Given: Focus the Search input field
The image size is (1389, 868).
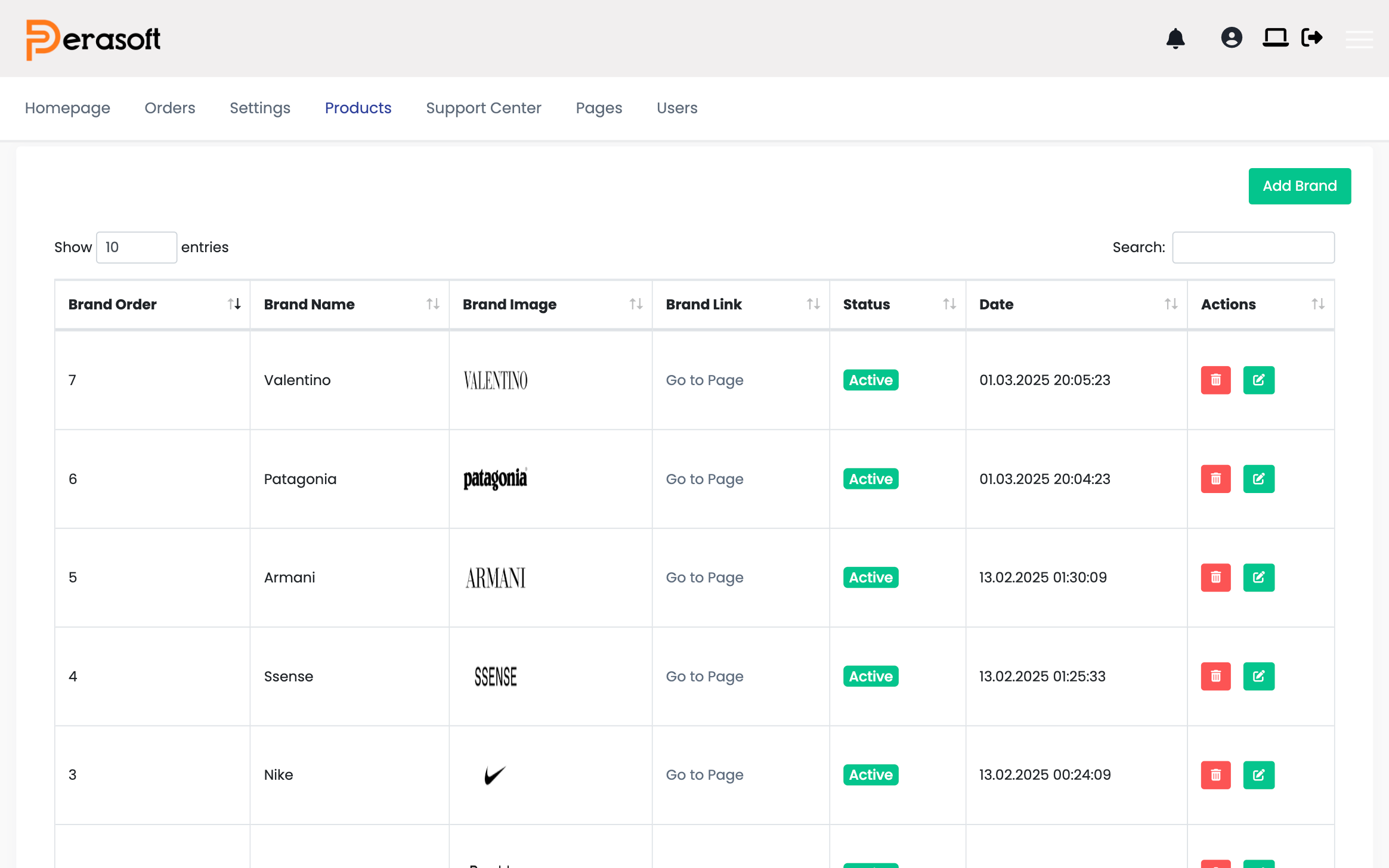Looking at the screenshot, I should (x=1253, y=247).
